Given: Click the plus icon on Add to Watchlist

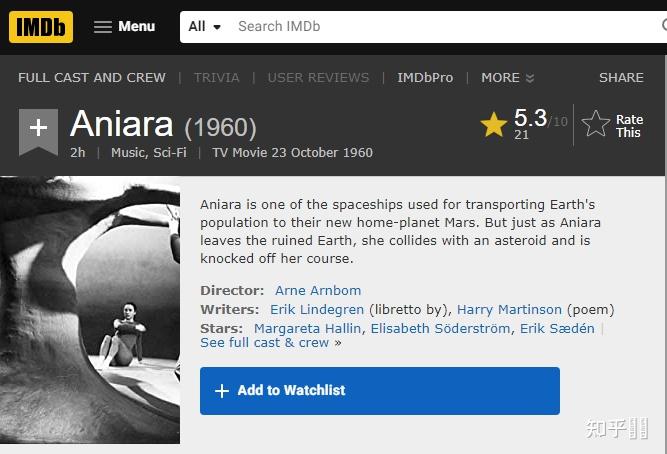Looking at the screenshot, I should coord(222,391).
